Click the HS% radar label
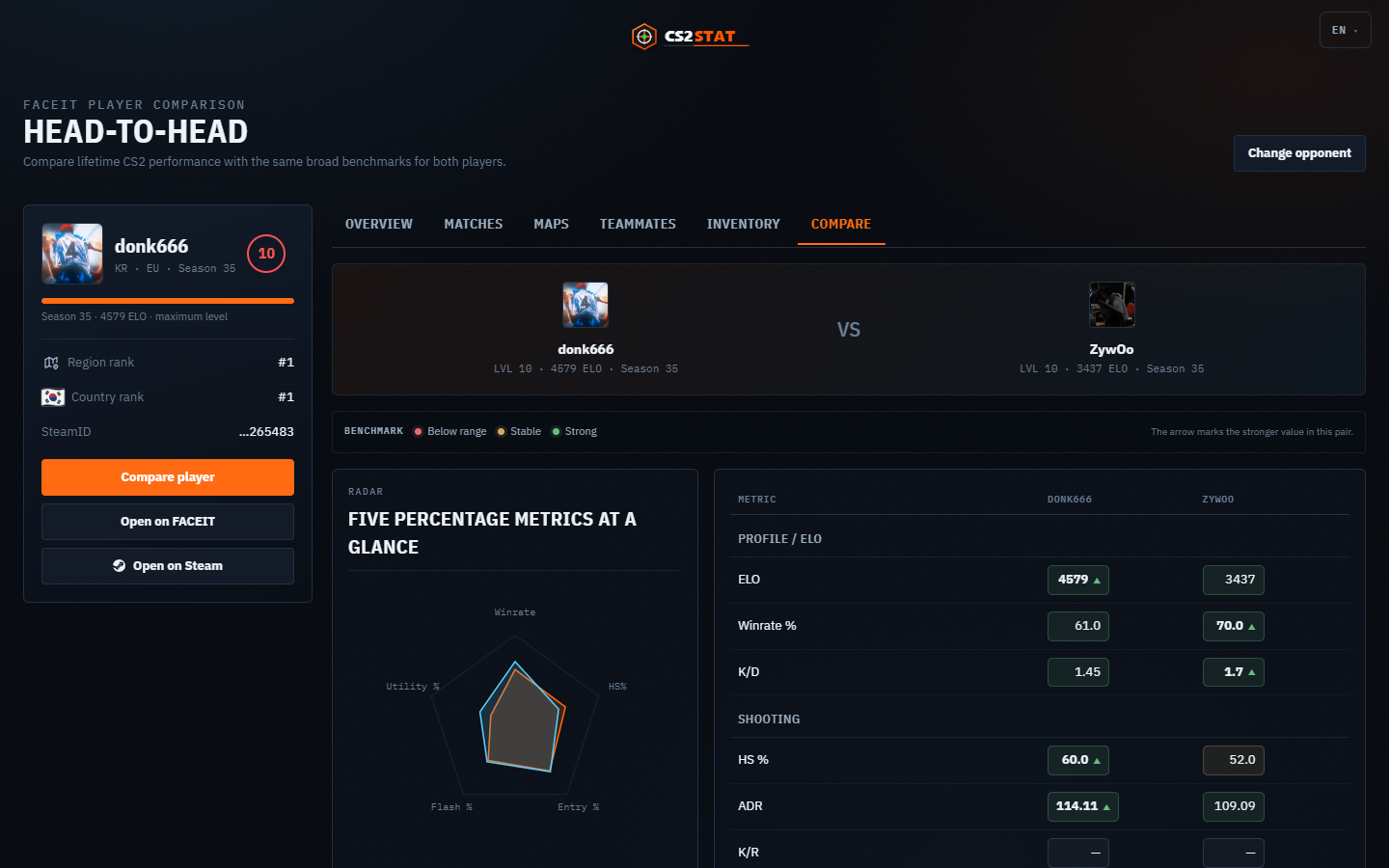Image resolution: width=1389 pixels, height=868 pixels. (617, 687)
